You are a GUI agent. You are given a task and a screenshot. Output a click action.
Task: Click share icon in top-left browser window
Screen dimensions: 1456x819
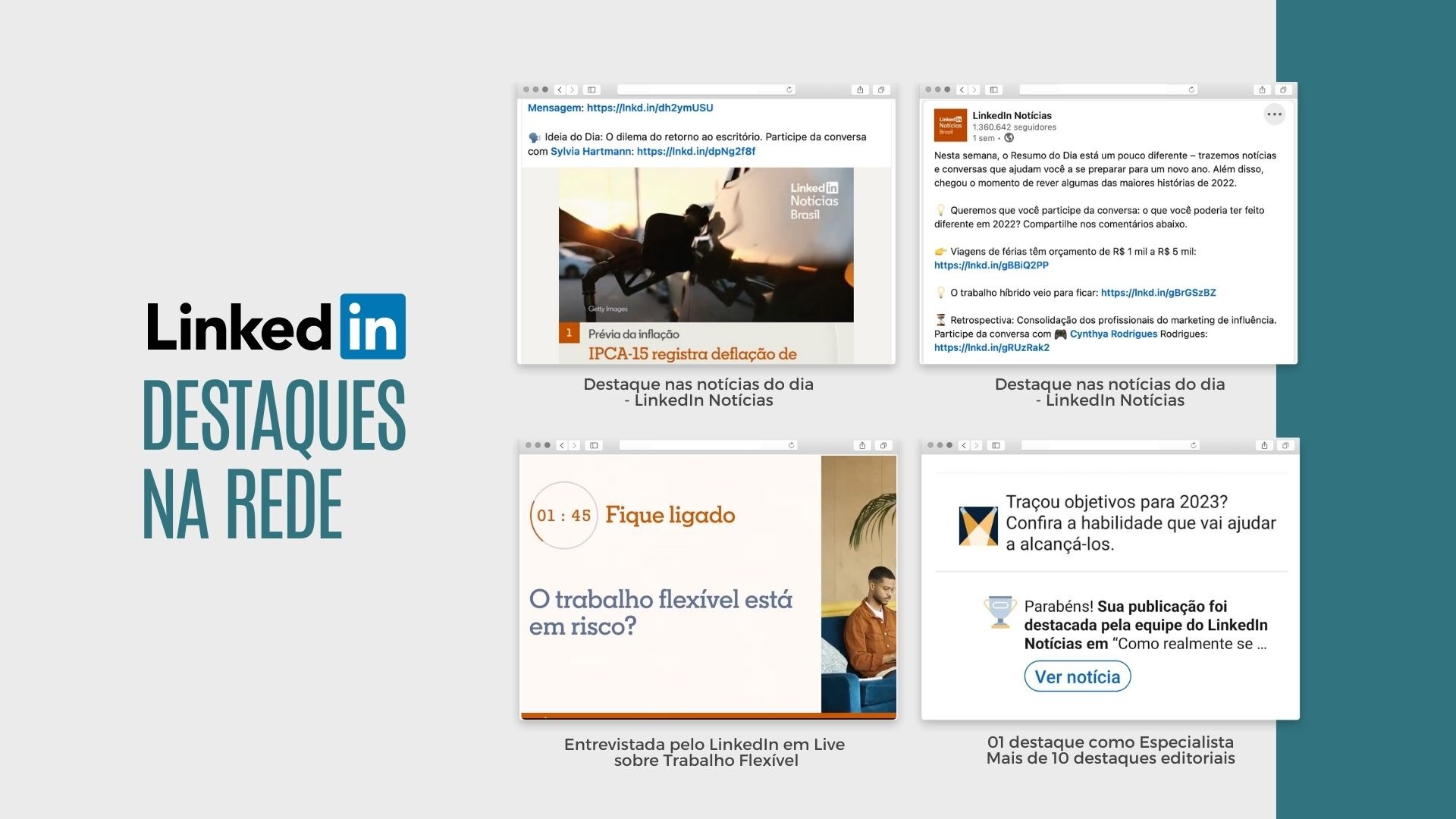pyautogui.click(x=860, y=89)
